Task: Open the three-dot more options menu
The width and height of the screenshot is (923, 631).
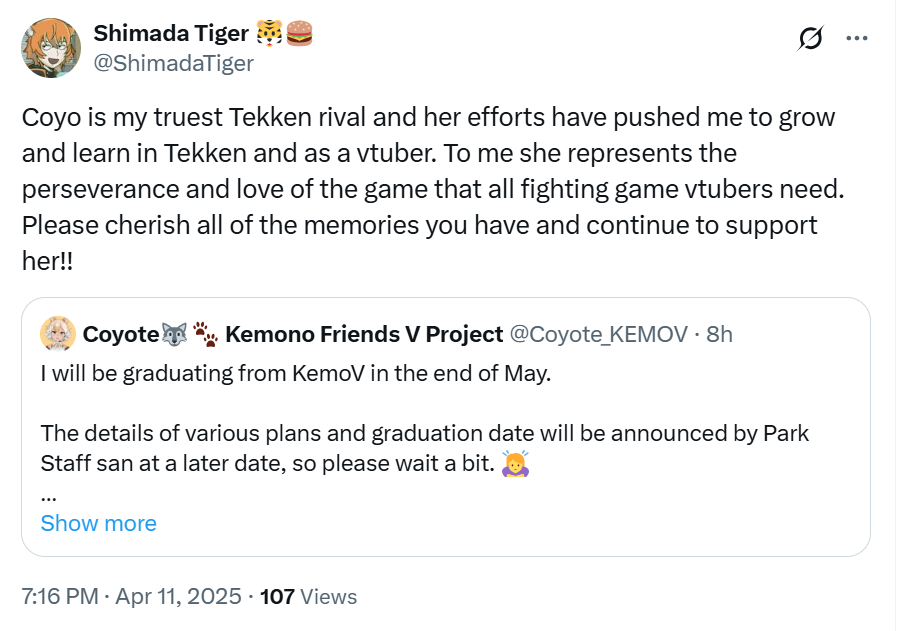Action: 857,39
